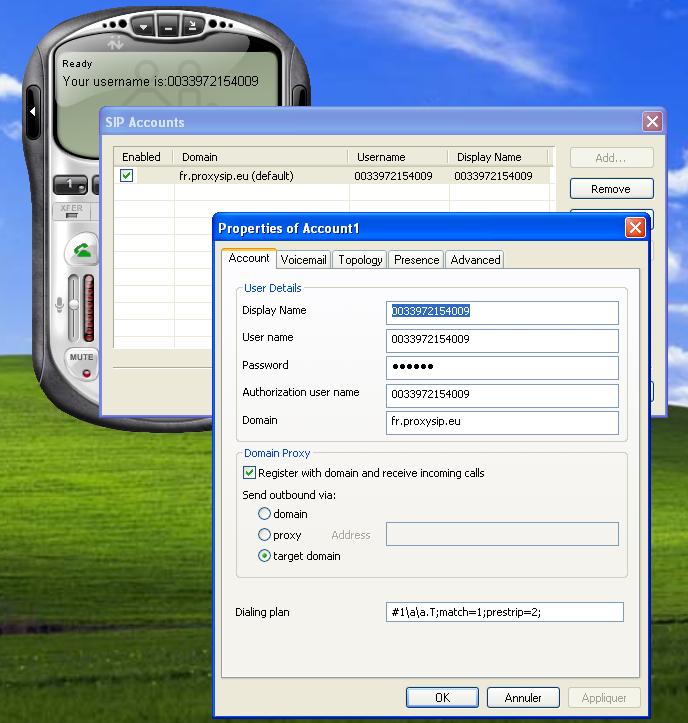The height and width of the screenshot is (723, 688).
Task: Click the Remove button in SIP Accounts
Action: (611, 188)
